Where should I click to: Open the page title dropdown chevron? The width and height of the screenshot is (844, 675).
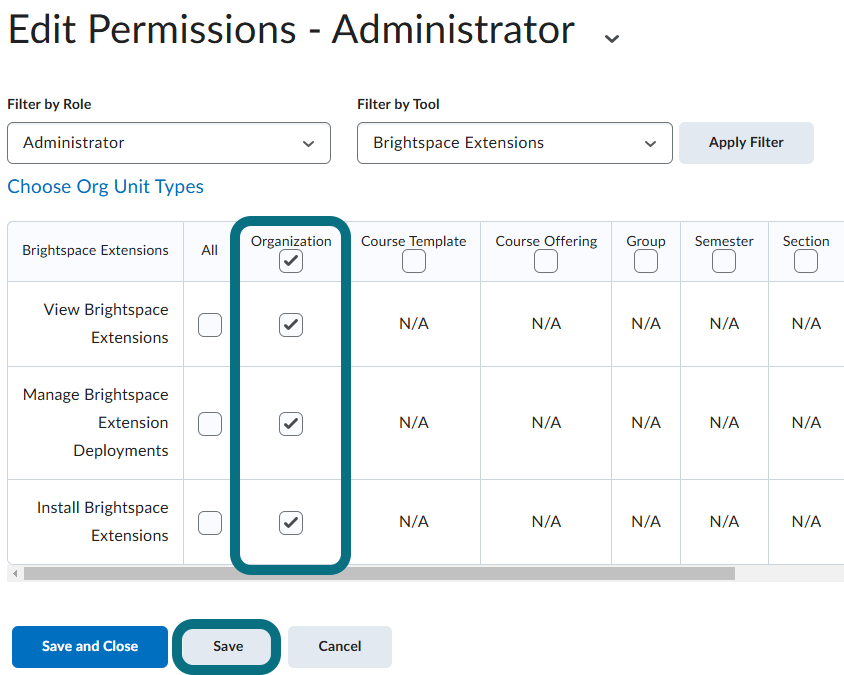(x=611, y=38)
